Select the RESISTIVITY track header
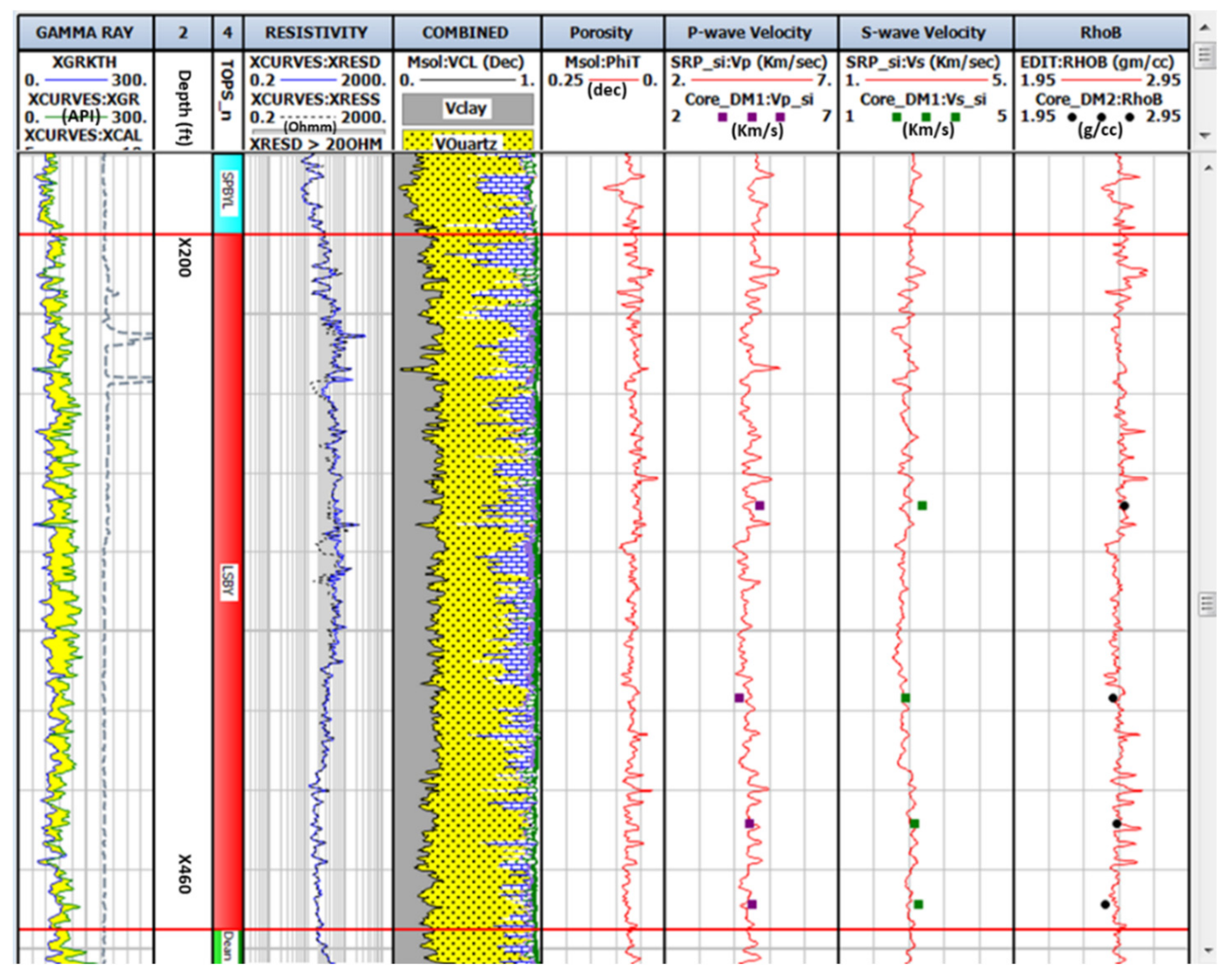 click(317, 33)
